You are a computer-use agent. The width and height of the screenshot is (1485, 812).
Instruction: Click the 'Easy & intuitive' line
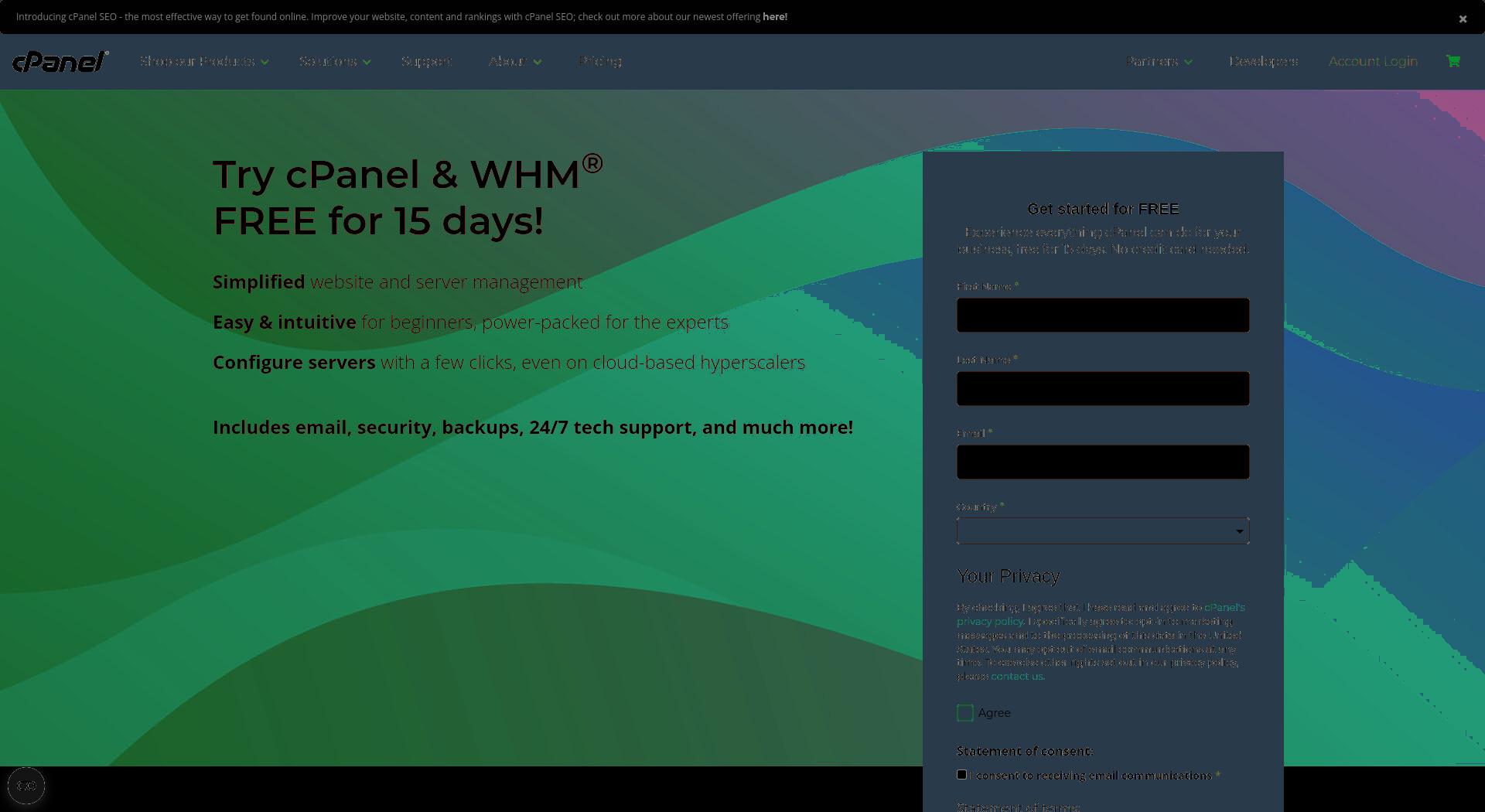point(470,322)
